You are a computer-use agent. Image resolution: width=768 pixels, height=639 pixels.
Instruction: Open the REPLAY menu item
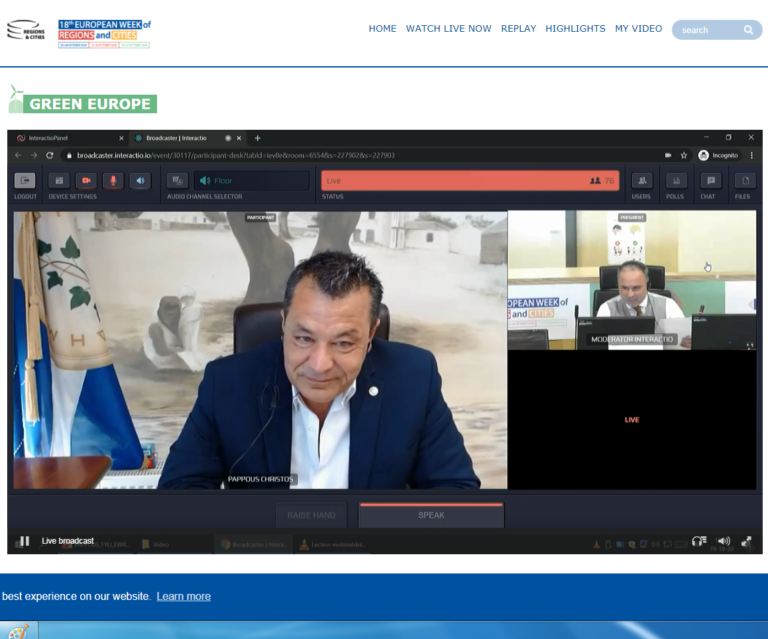[x=518, y=29]
